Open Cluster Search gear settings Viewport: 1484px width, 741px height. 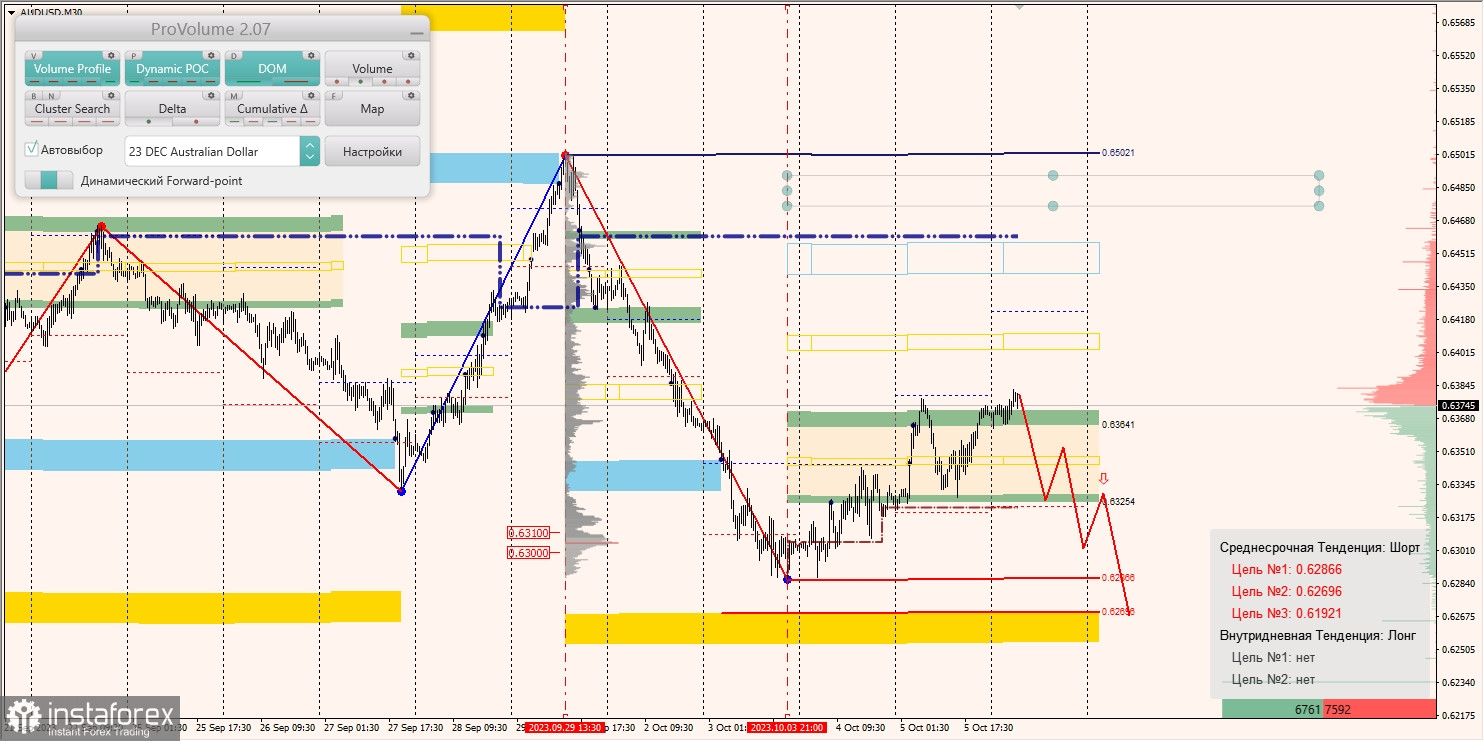click(111, 95)
